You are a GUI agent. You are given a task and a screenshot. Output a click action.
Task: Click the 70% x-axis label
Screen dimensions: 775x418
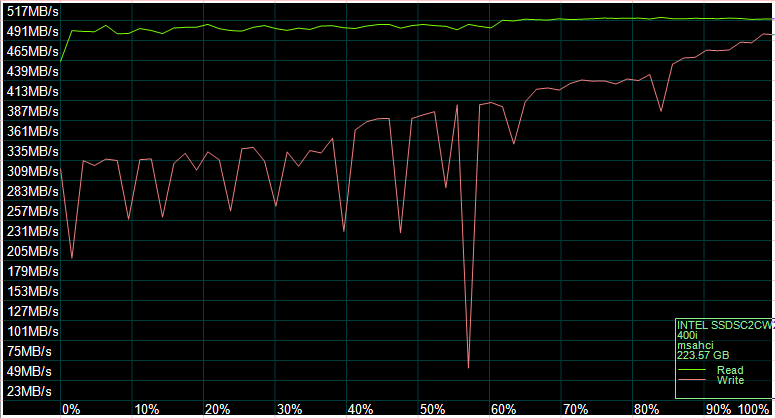click(575, 409)
